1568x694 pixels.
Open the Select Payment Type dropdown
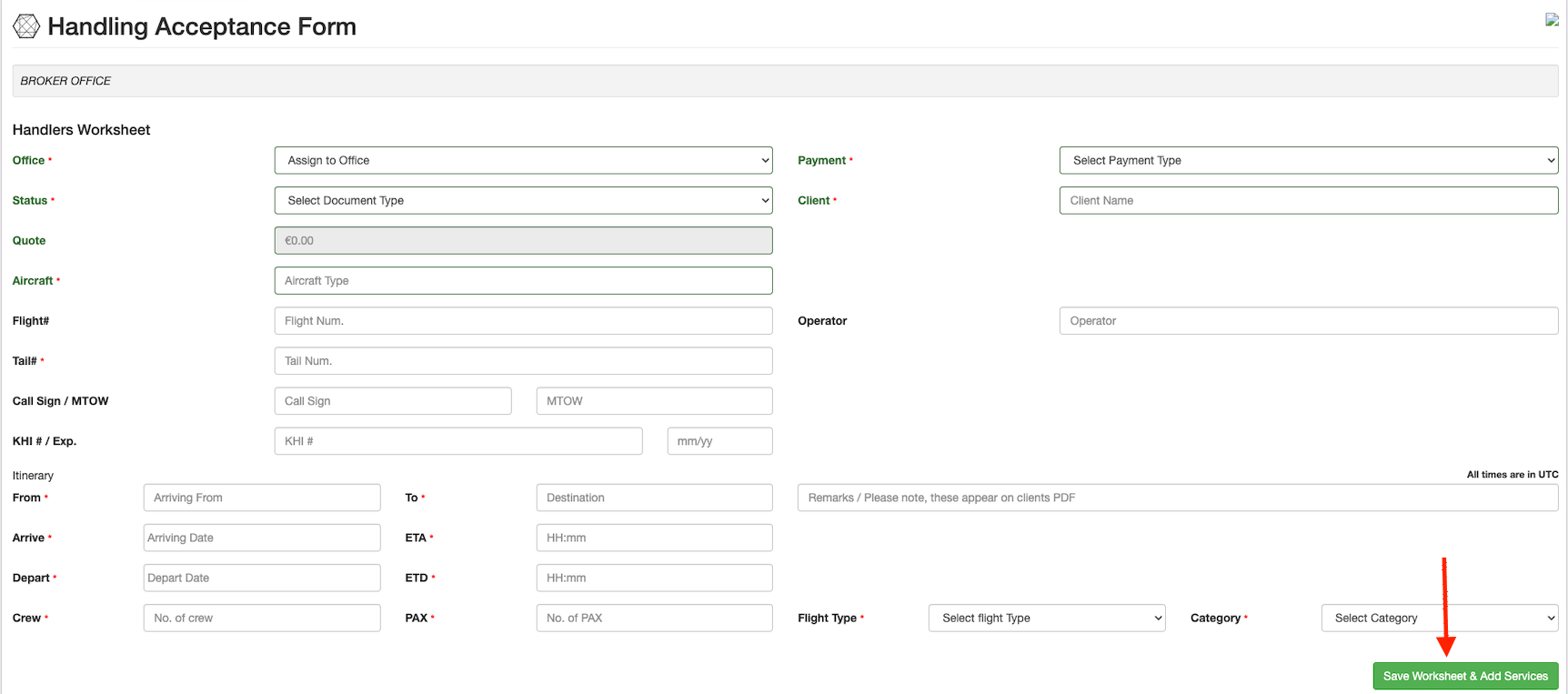[x=1308, y=160]
